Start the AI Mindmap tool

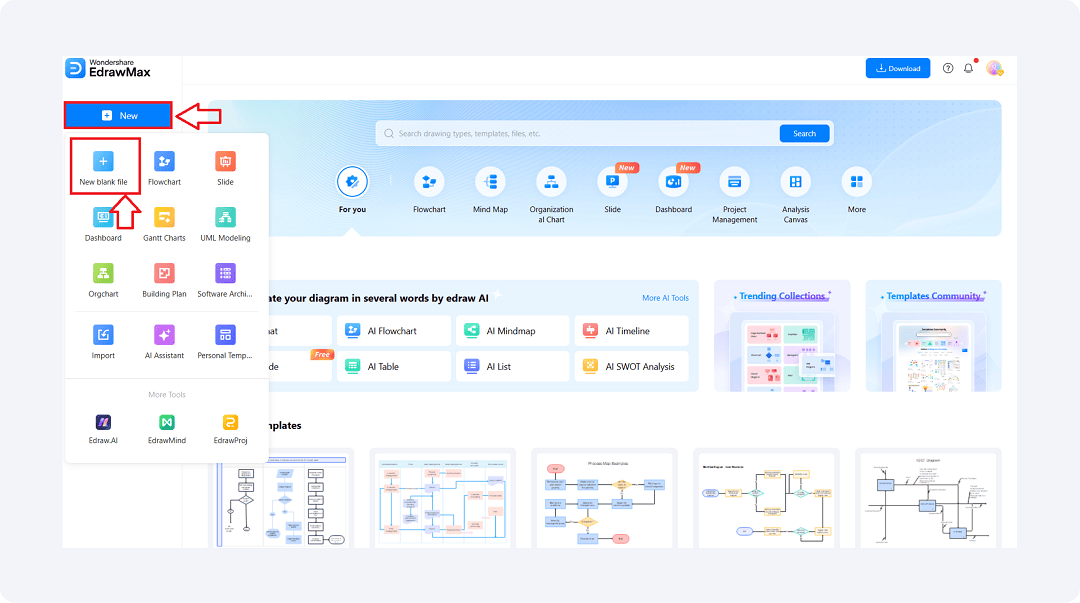pyautogui.click(x=512, y=331)
